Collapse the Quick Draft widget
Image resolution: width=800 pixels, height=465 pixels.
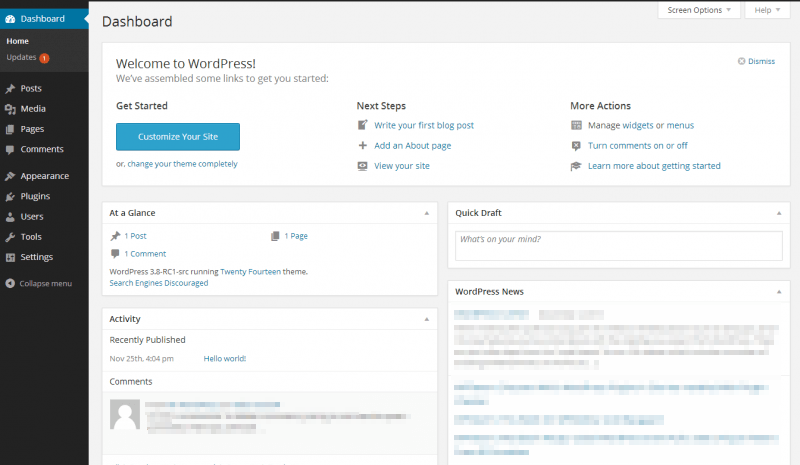click(x=779, y=213)
